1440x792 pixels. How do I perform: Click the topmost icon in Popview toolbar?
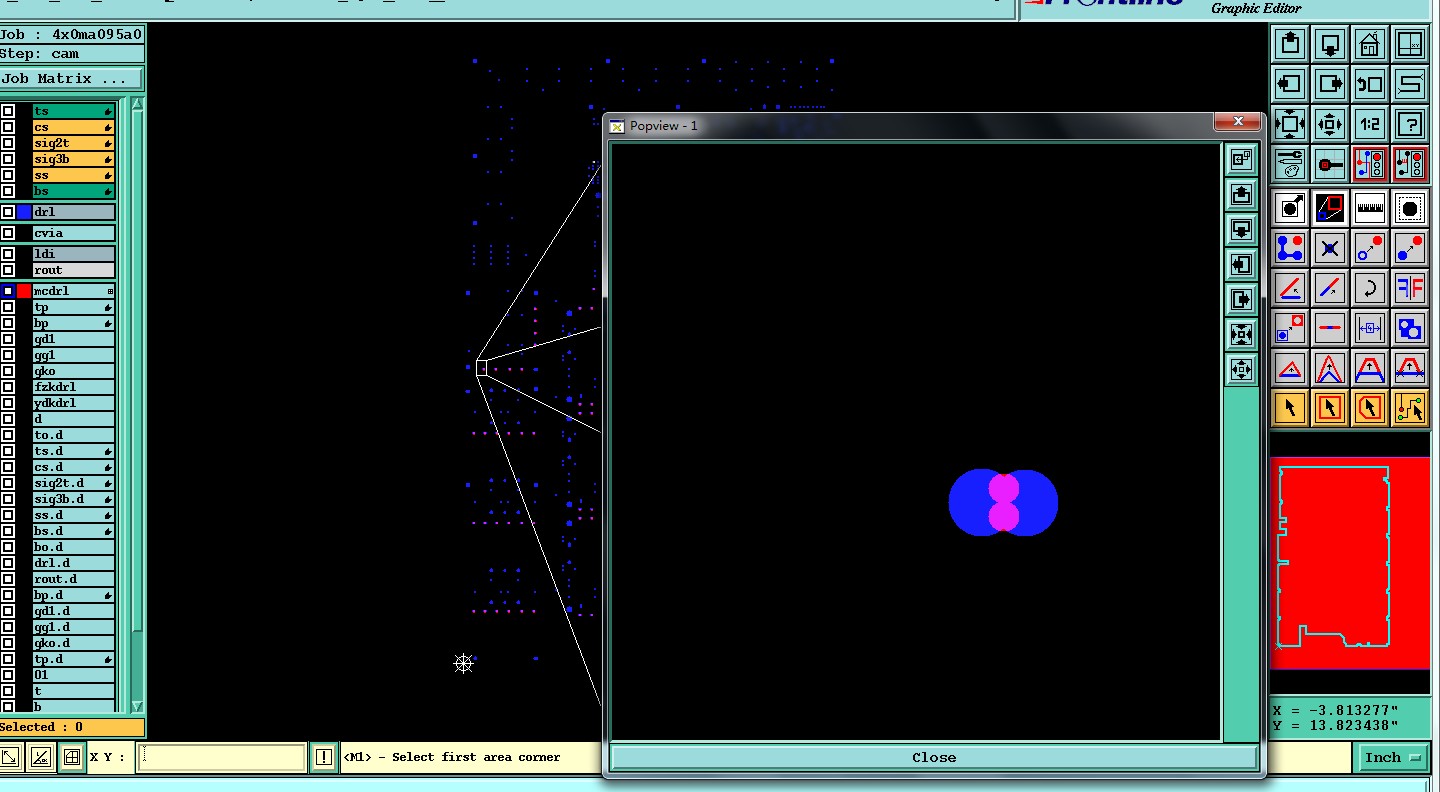pos(1241,159)
